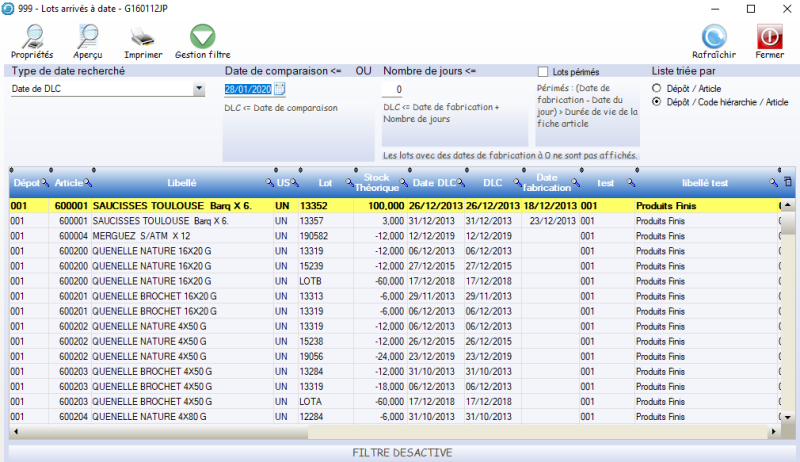This screenshot has width=800, height=462.
Task: Select Dépôt / Code hiérarchie / Article option
Action: [657, 102]
